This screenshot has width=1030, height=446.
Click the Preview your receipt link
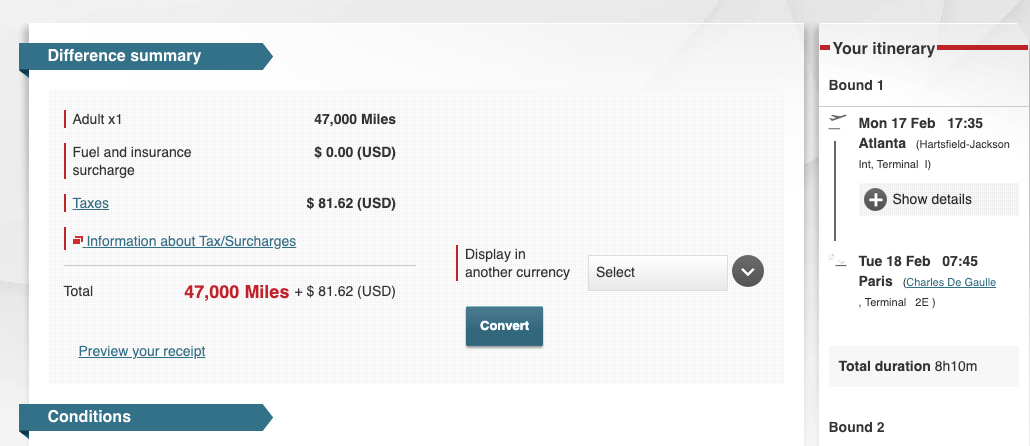point(142,351)
